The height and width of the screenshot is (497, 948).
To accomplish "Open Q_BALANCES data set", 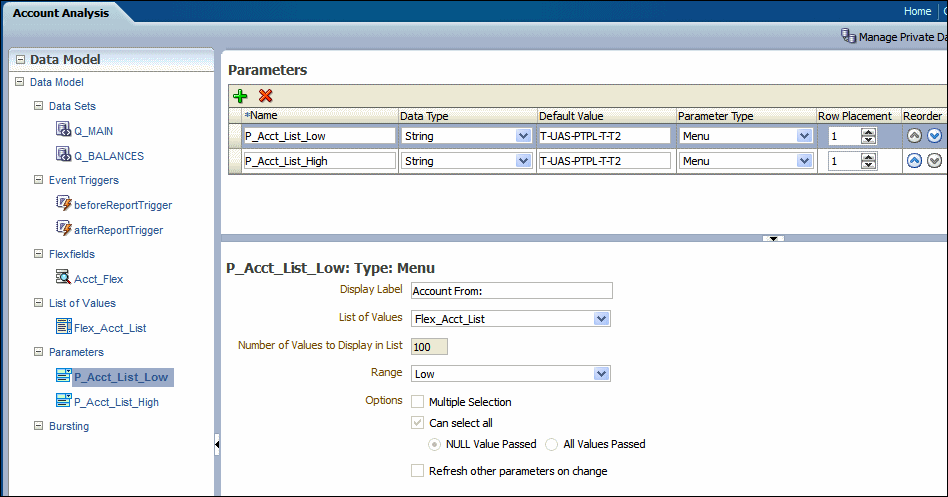I will point(109,156).
